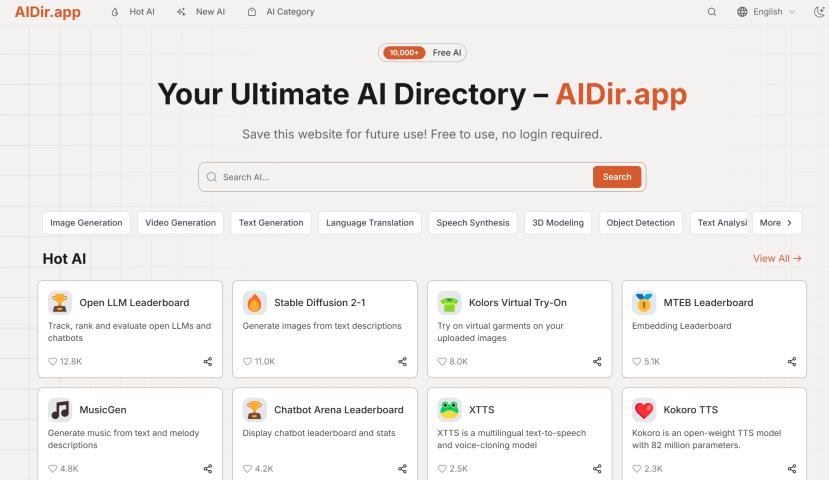Share the Chatbot Arena Leaderboard card

coord(402,468)
